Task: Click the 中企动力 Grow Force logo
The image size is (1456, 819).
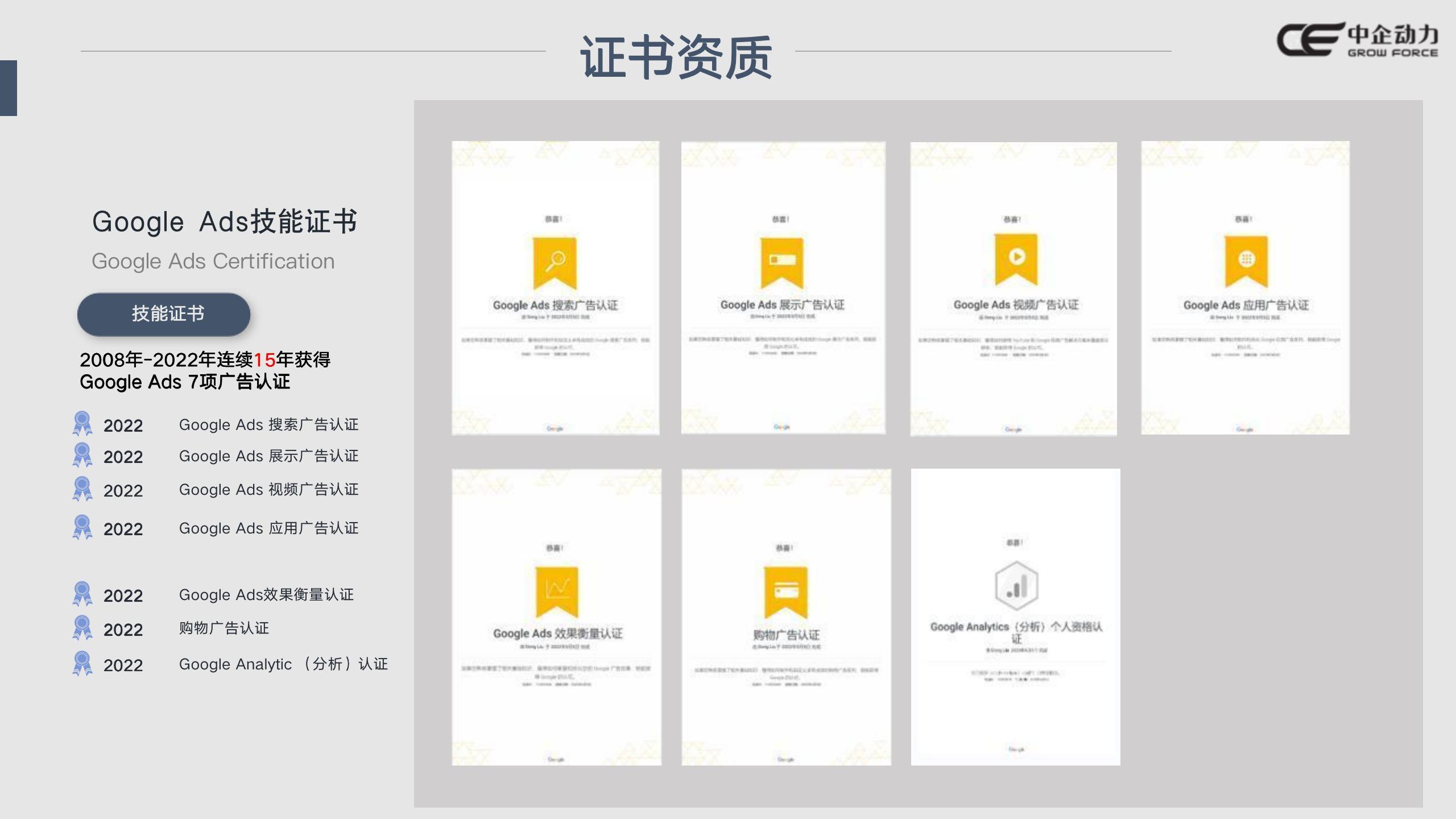Action: click(1358, 40)
